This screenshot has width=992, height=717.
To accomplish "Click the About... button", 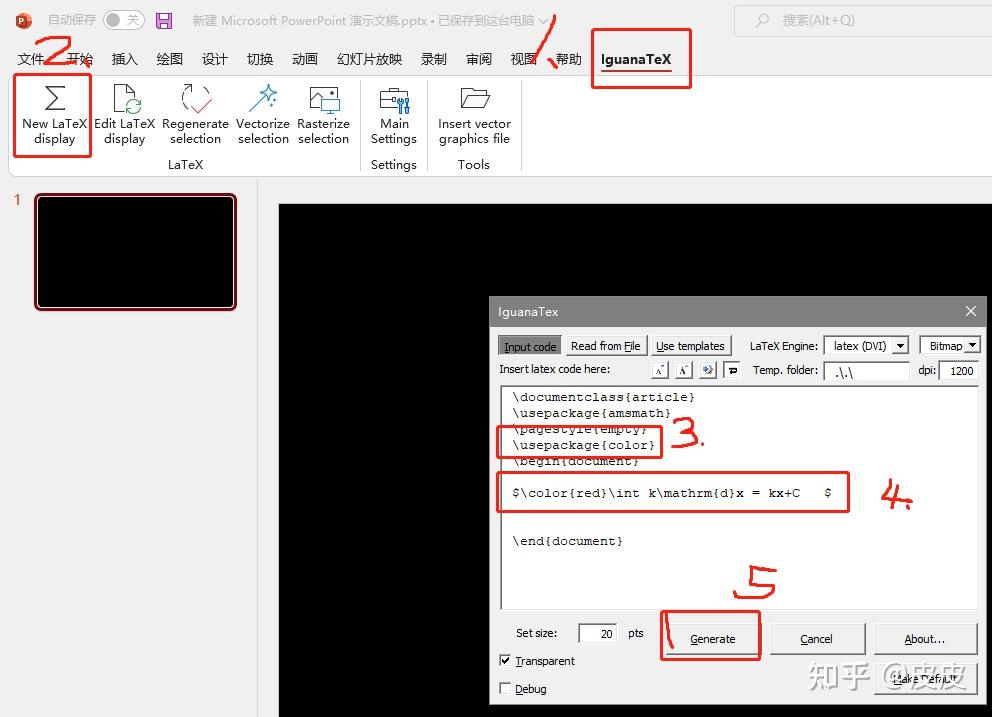I will [x=925, y=639].
